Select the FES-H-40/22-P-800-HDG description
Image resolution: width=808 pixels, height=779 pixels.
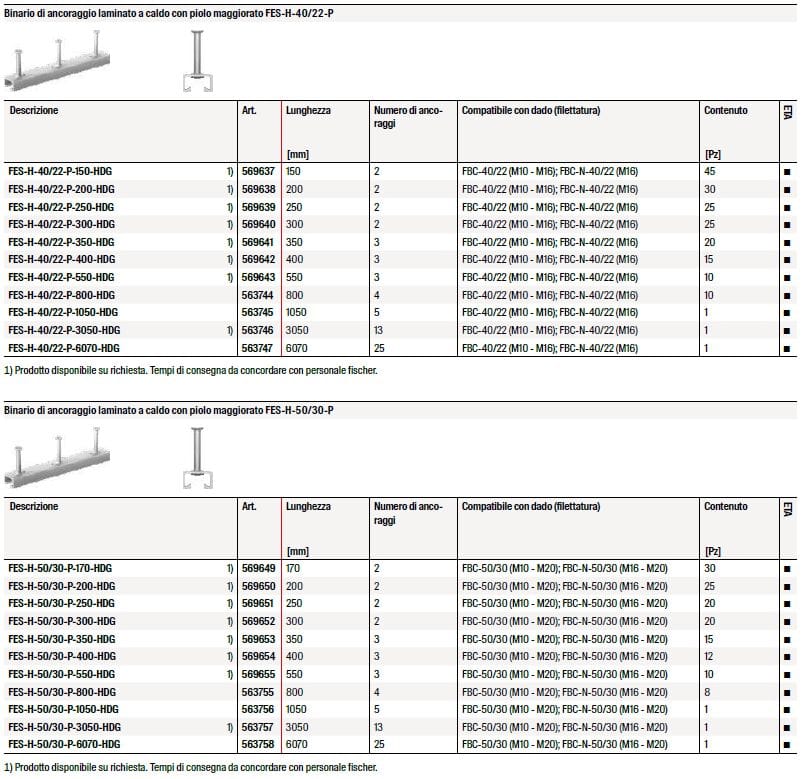coord(61,295)
